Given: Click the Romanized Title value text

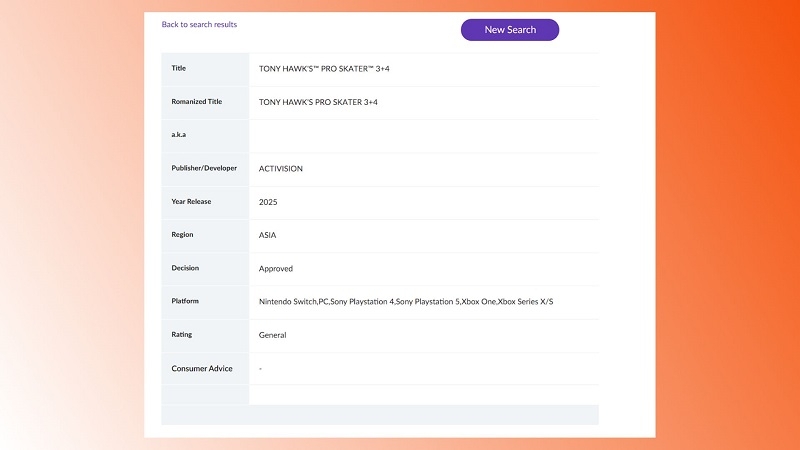Looking at the screenshot, I should (318, 102).
